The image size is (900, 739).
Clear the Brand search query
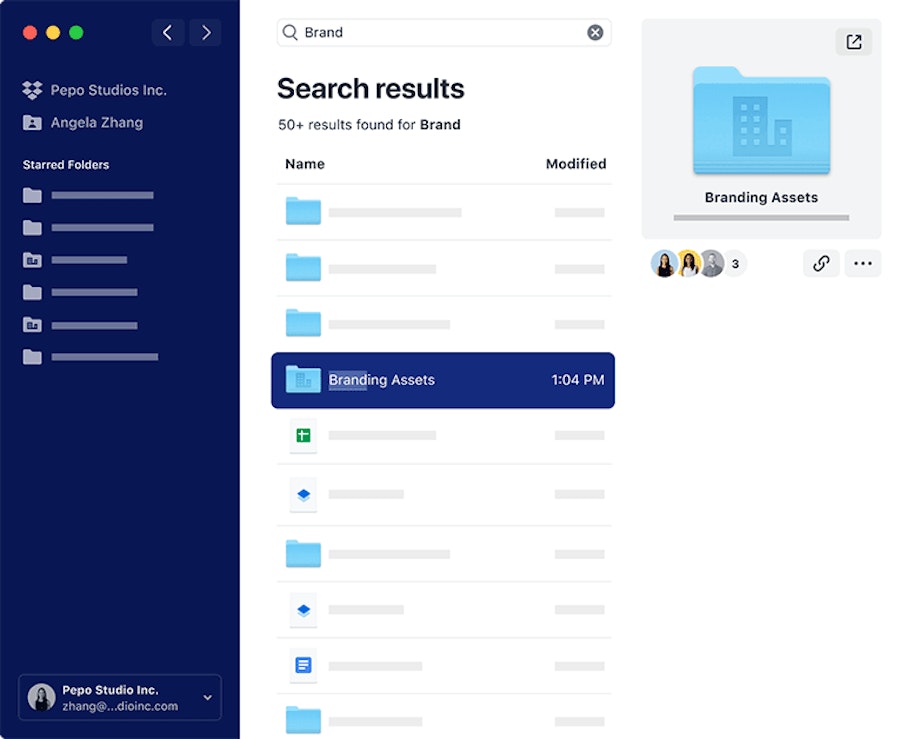click(x=595, y=33)
